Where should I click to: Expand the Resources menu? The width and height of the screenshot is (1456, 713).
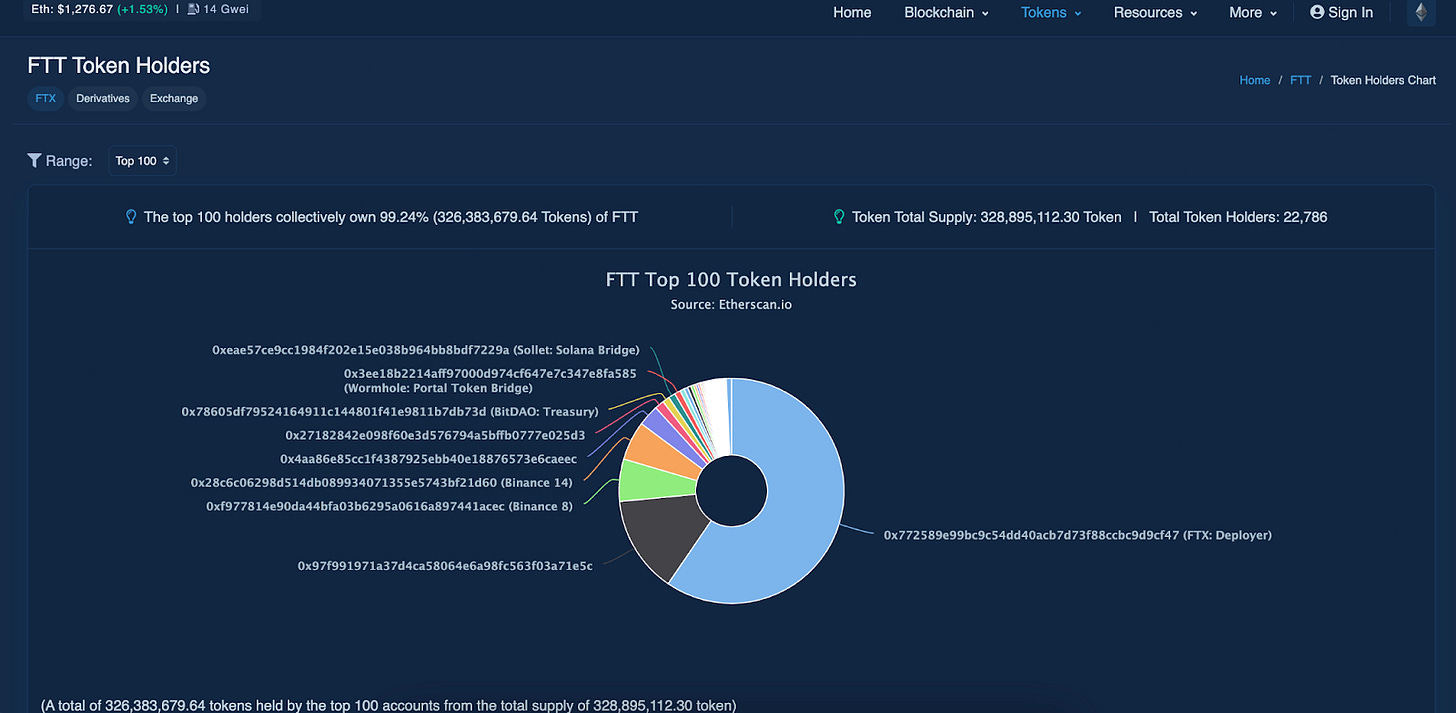[1155, 12]
